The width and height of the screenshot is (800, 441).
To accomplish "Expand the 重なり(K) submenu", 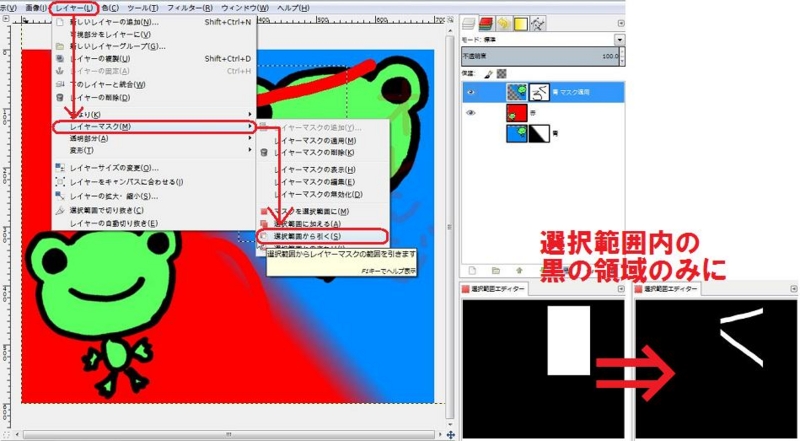I will [x=154, y=114].
